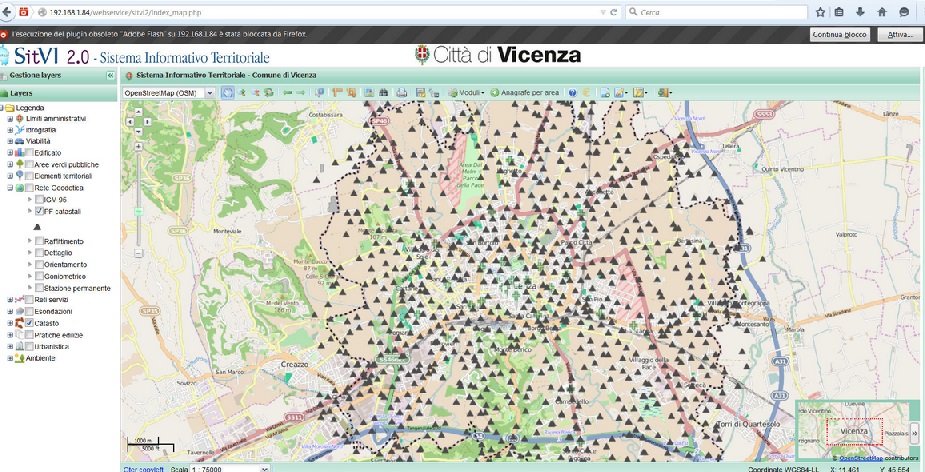925x472 pixels.
Task: Collapse the Gestione layers panel
Action: point(110,75)
